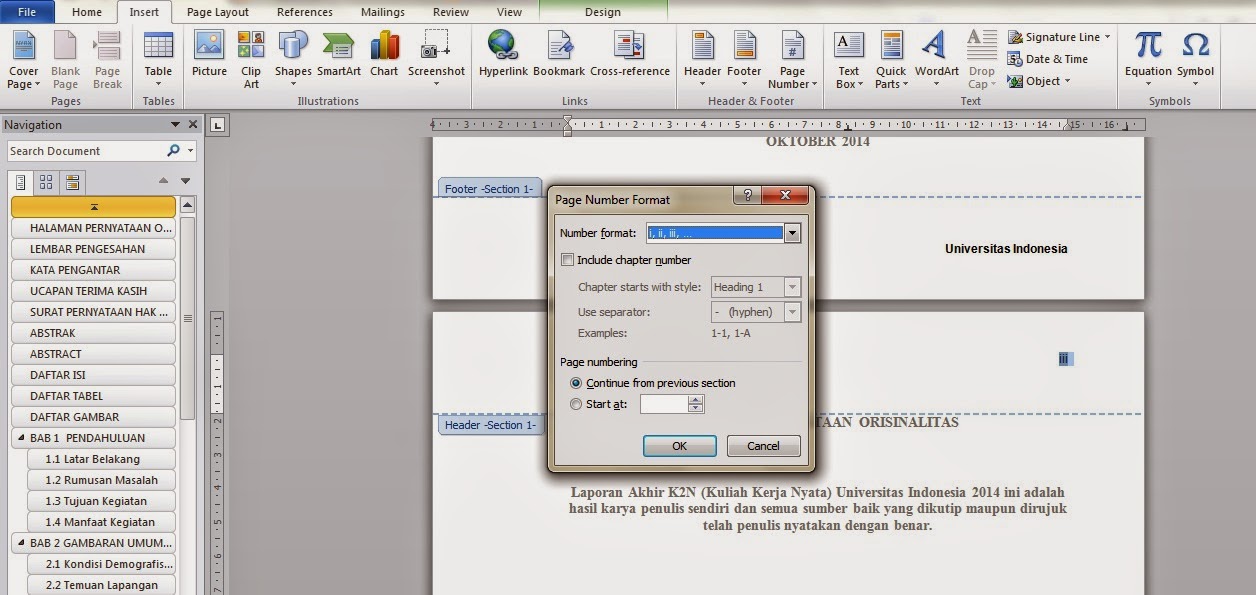This screenshot has width=1256, height=595.
Task: Go to KATA PENGANTAR heading
Action: click(93, 270)
